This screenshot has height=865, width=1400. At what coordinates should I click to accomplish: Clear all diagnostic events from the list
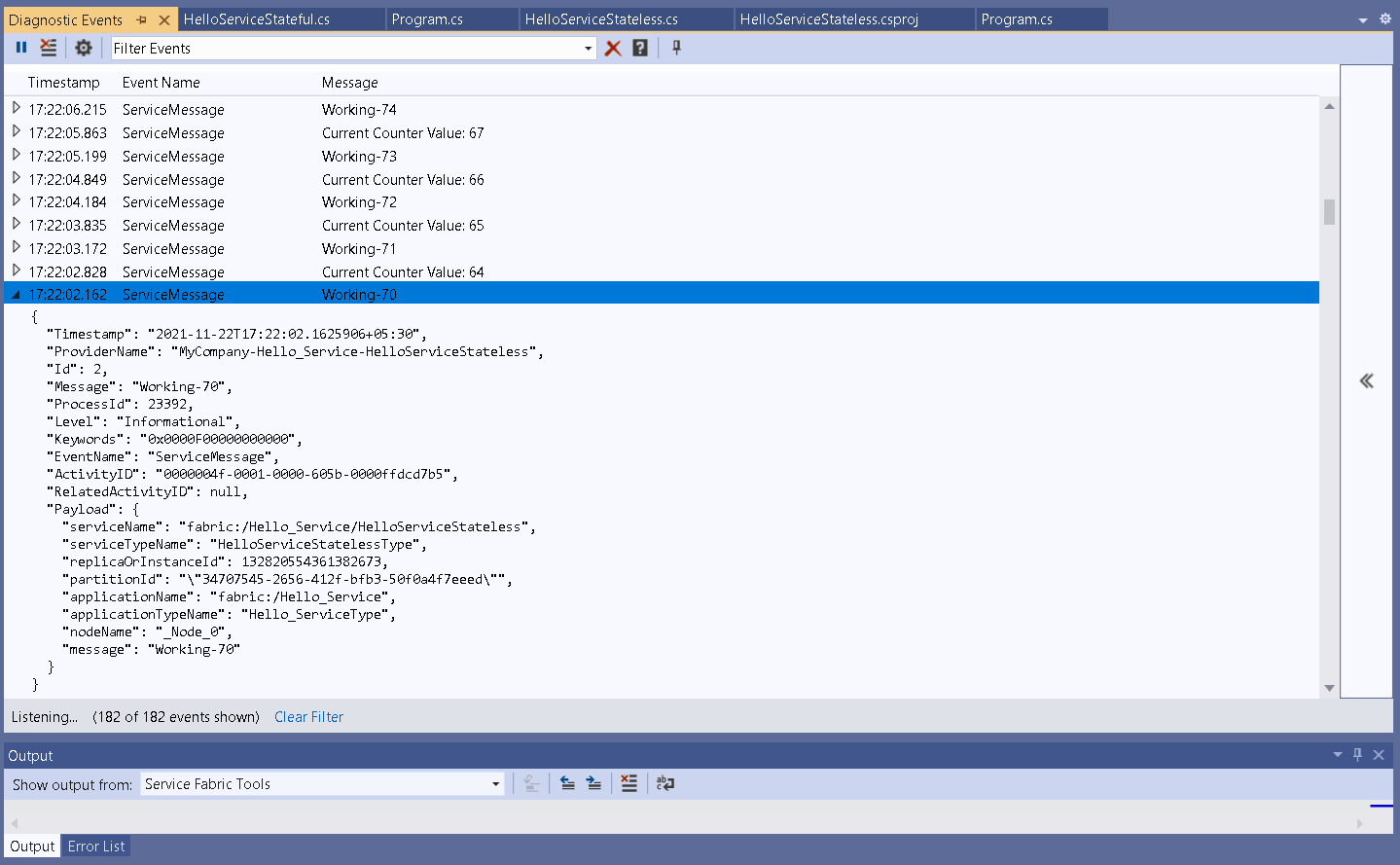49,47
